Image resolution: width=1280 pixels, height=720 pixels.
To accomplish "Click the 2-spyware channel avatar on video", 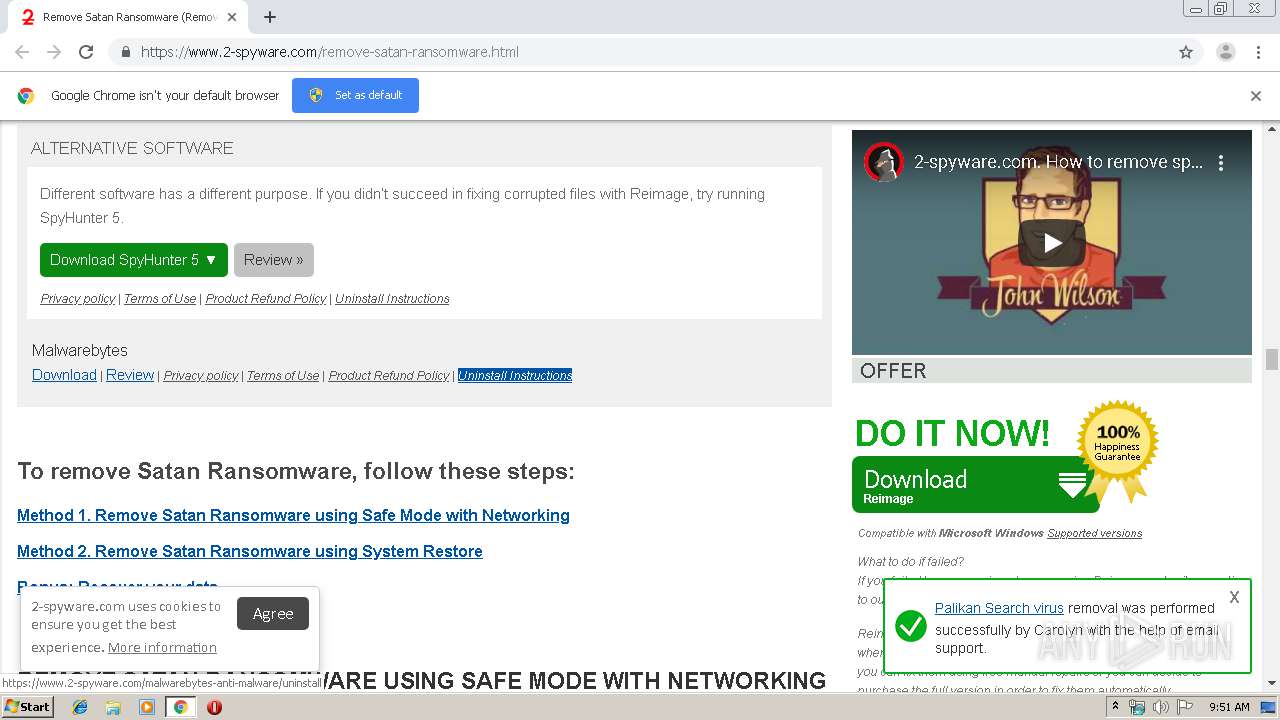I will (x=884, y=162).
